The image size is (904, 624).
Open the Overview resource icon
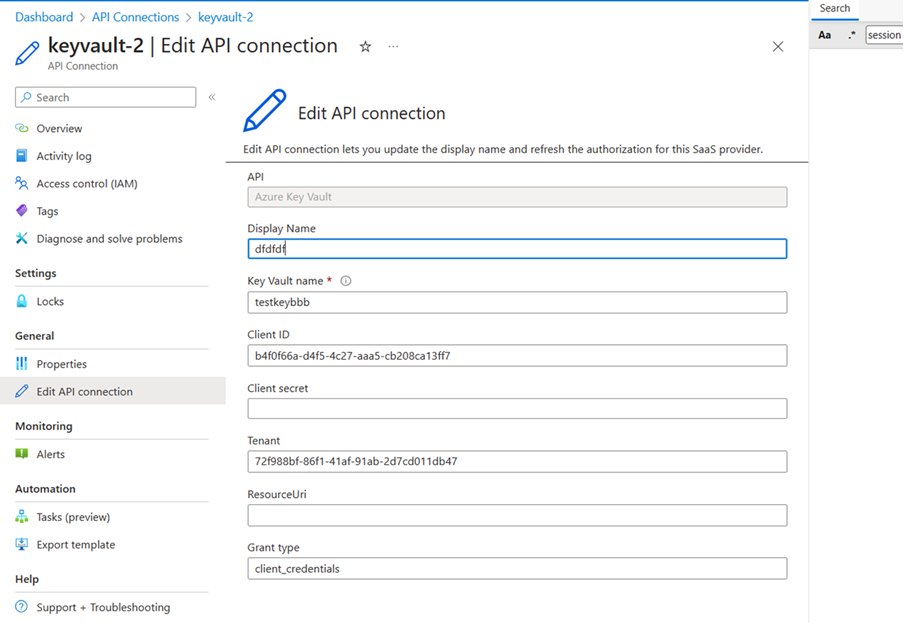click(22, 128)
